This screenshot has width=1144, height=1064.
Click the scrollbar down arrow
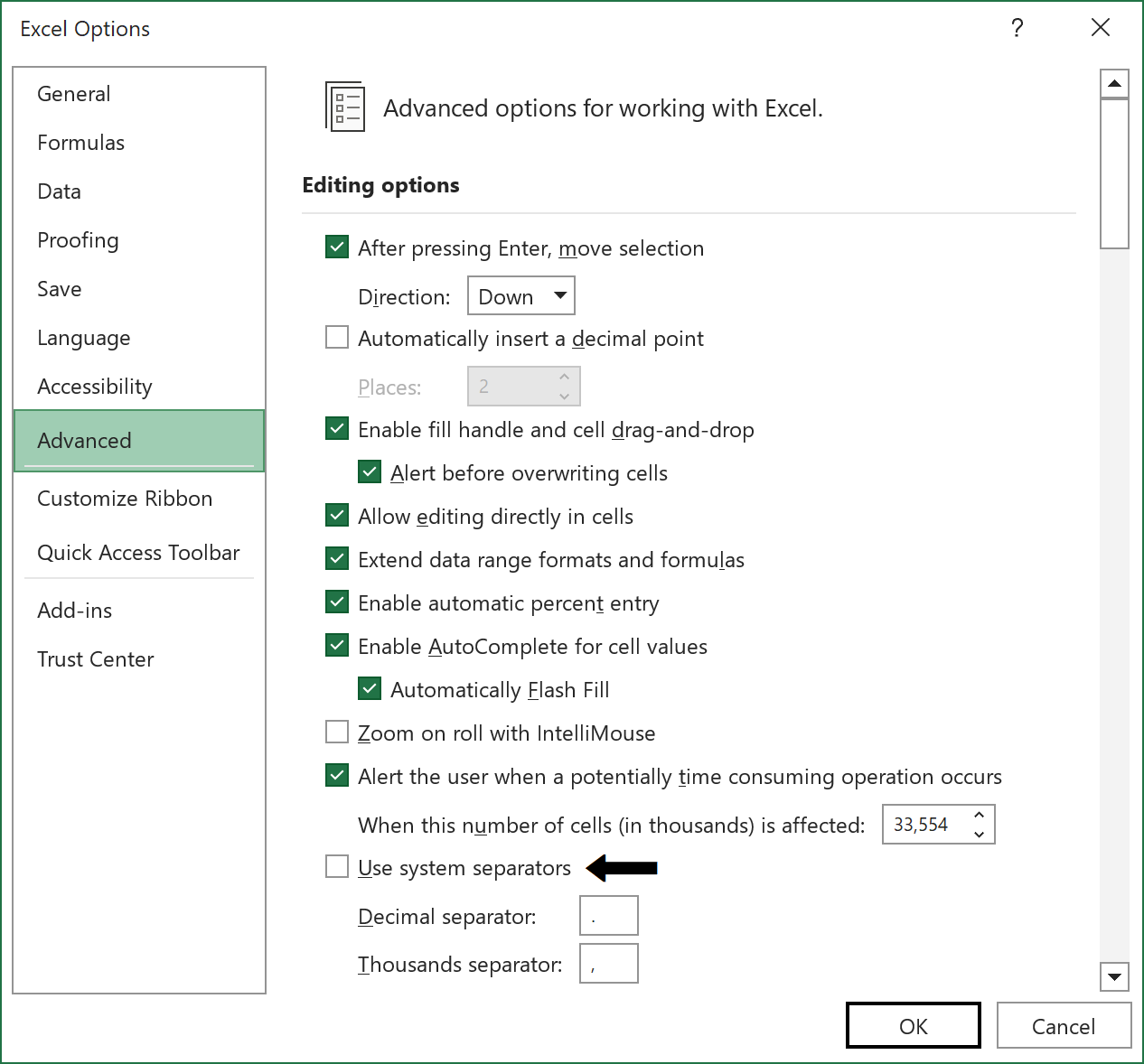tap(1115, 976)
